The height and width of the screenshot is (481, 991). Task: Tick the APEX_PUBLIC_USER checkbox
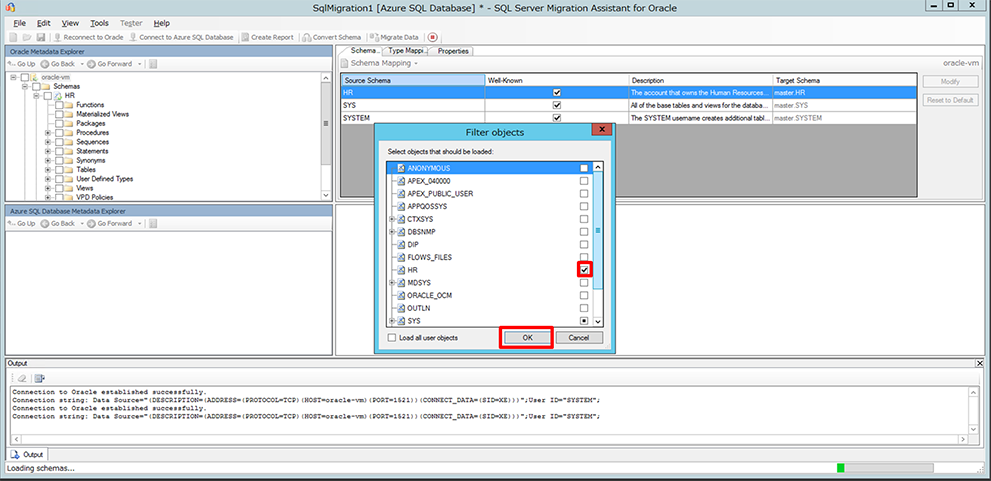pyautogui.click(x=584, y=193)
